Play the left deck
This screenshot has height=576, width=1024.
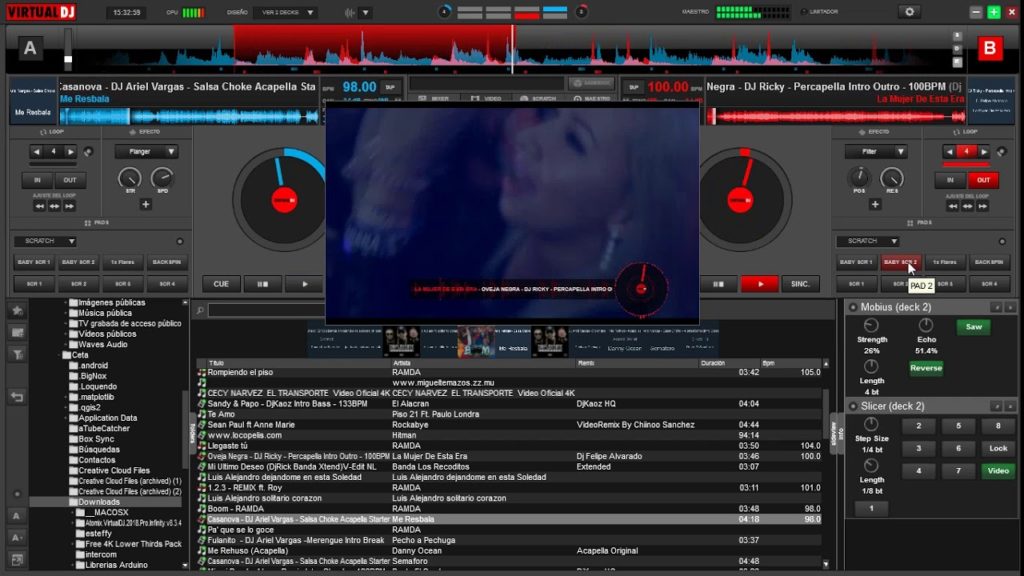(304, 284)
